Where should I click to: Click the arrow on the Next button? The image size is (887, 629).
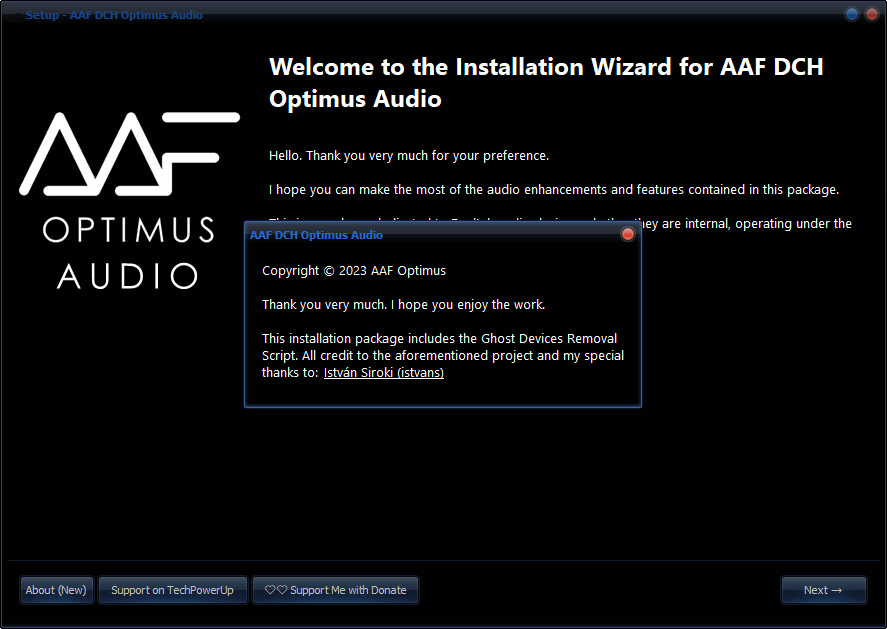coord(837,590)
